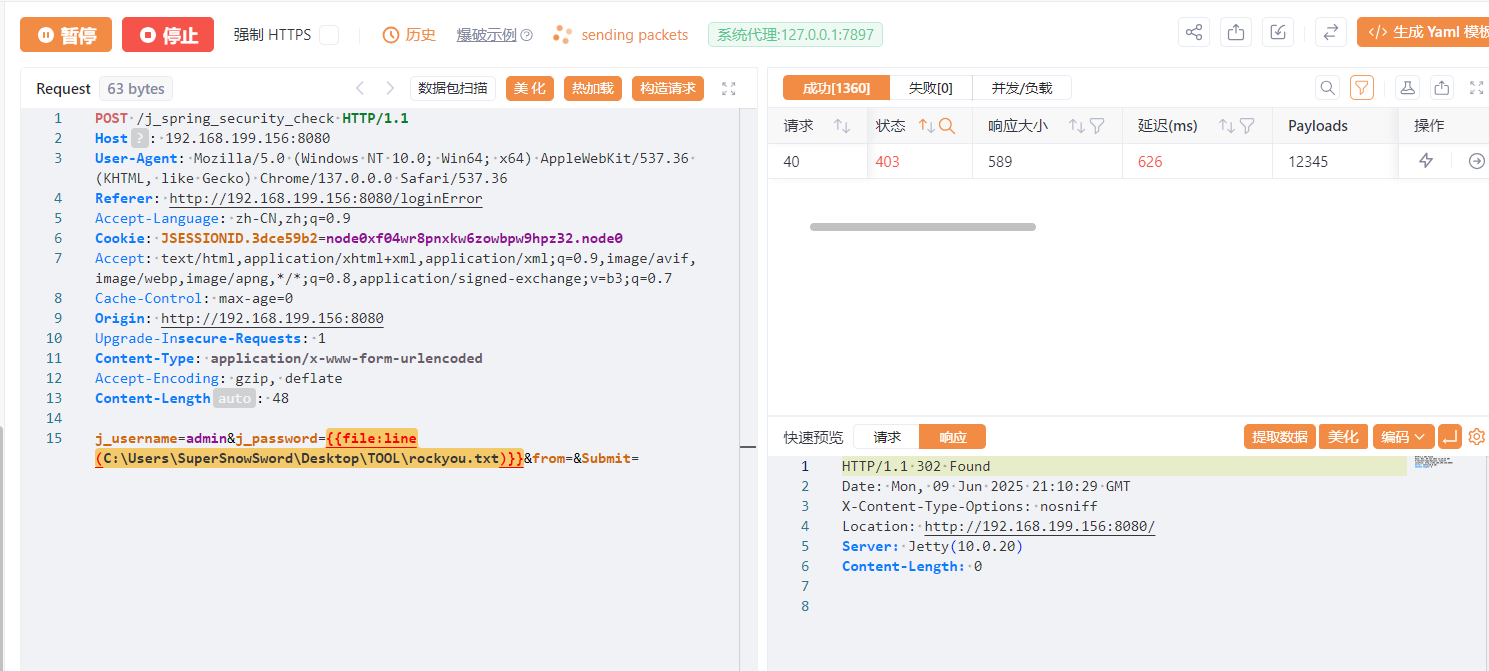
Task: Click 生成 Yaml 模板 button
Action: point(1423,32)
